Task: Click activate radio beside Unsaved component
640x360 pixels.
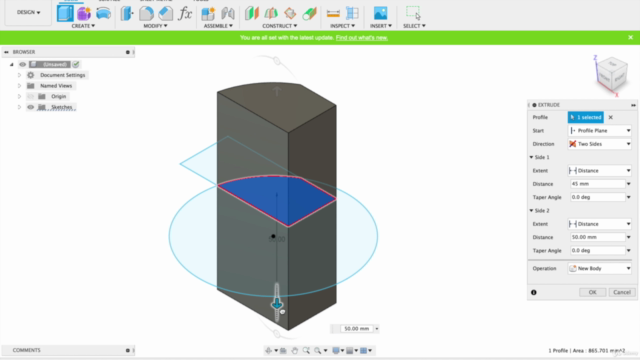Action: coord(76,64)
